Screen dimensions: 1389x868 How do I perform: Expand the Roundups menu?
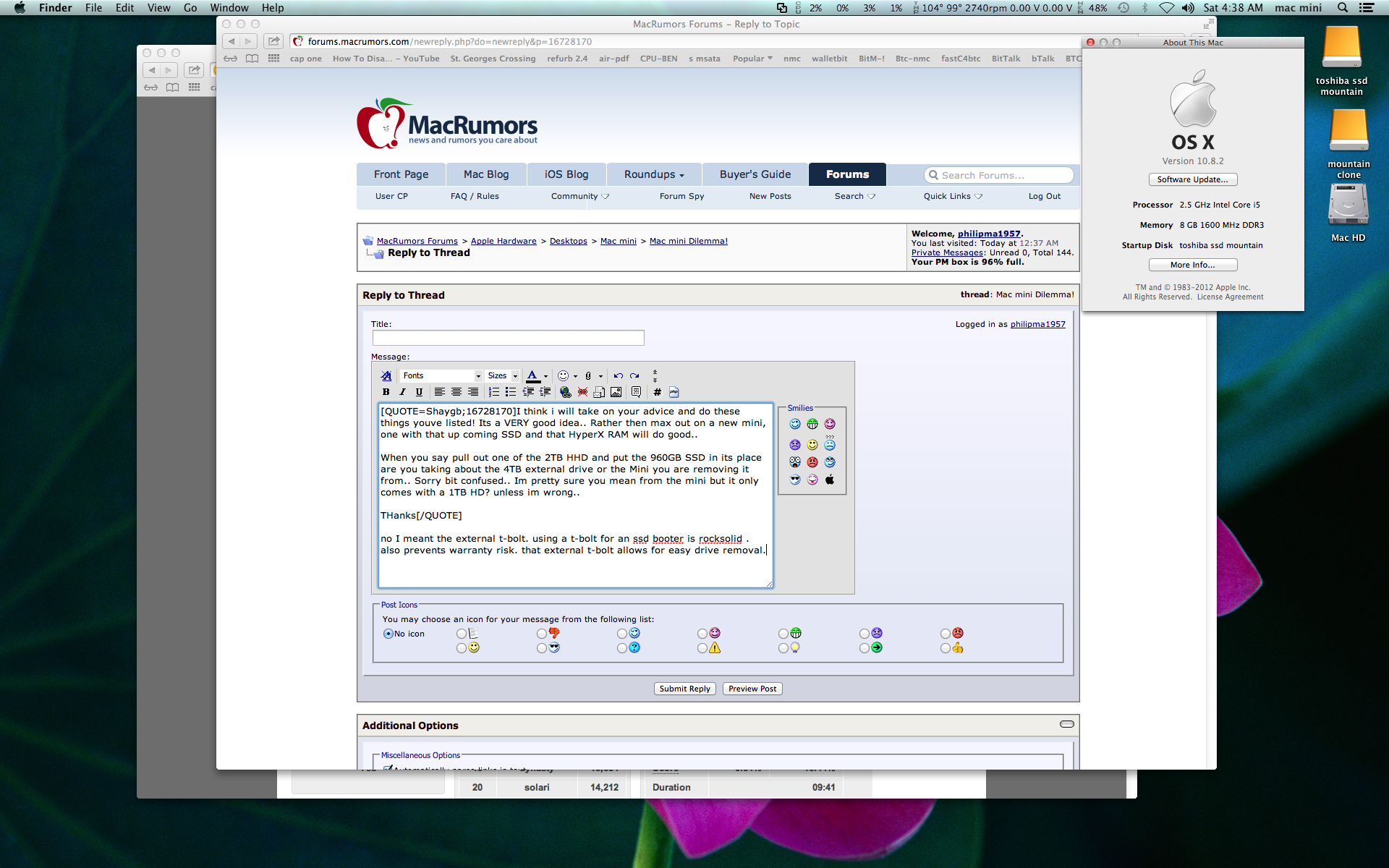click(654, 174)
